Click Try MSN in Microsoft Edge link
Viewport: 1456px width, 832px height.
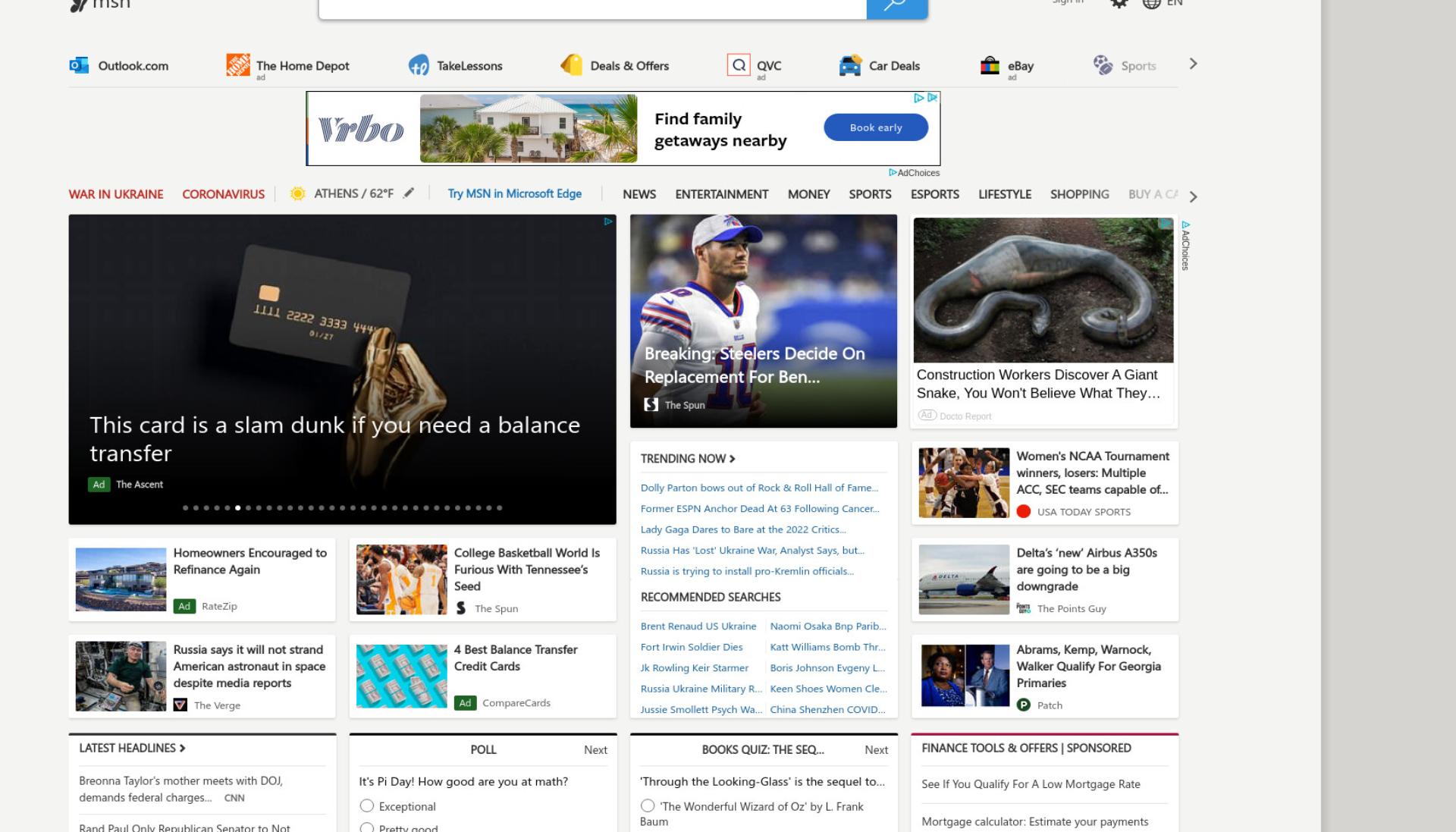pos(514,193)
